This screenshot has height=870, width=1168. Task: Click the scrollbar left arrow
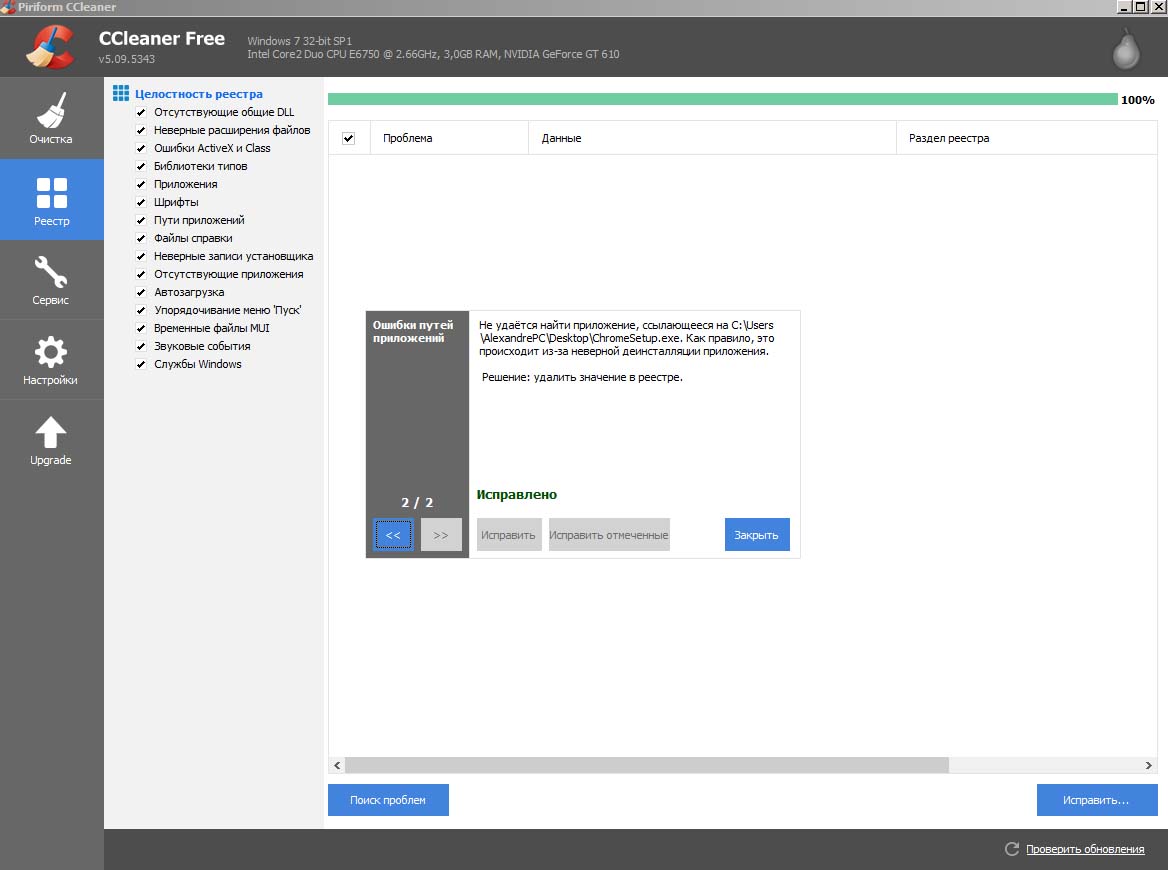click(337, 765)
